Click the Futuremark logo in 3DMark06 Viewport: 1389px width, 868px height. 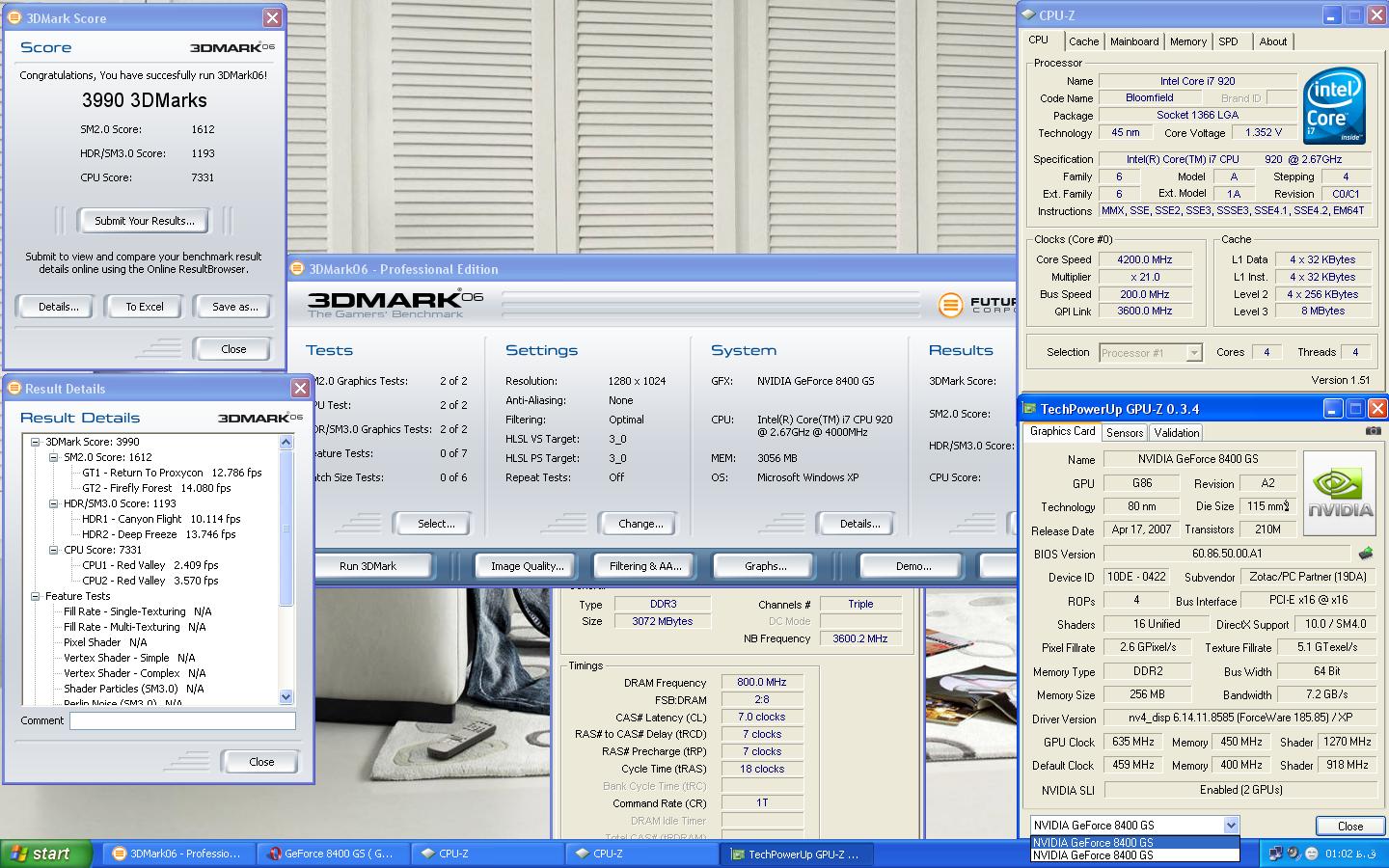[x=951, y=305]
